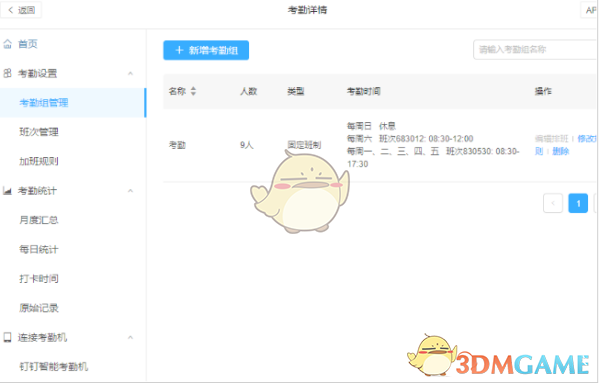Click the 返回 back button
The height and width of the screenshot is (383, 600).
pos(21,10)
